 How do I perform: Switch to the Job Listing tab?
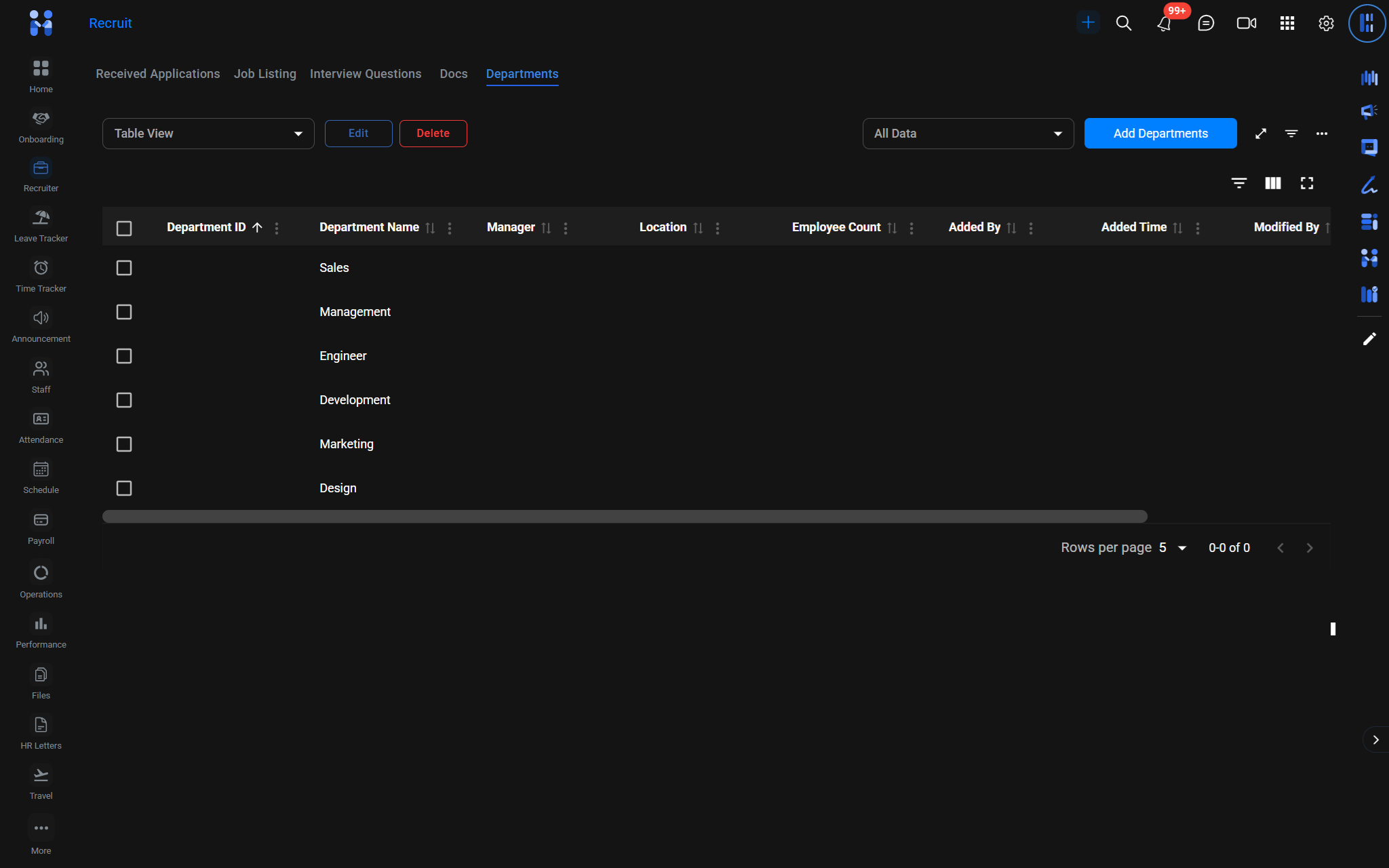(265, 74)
